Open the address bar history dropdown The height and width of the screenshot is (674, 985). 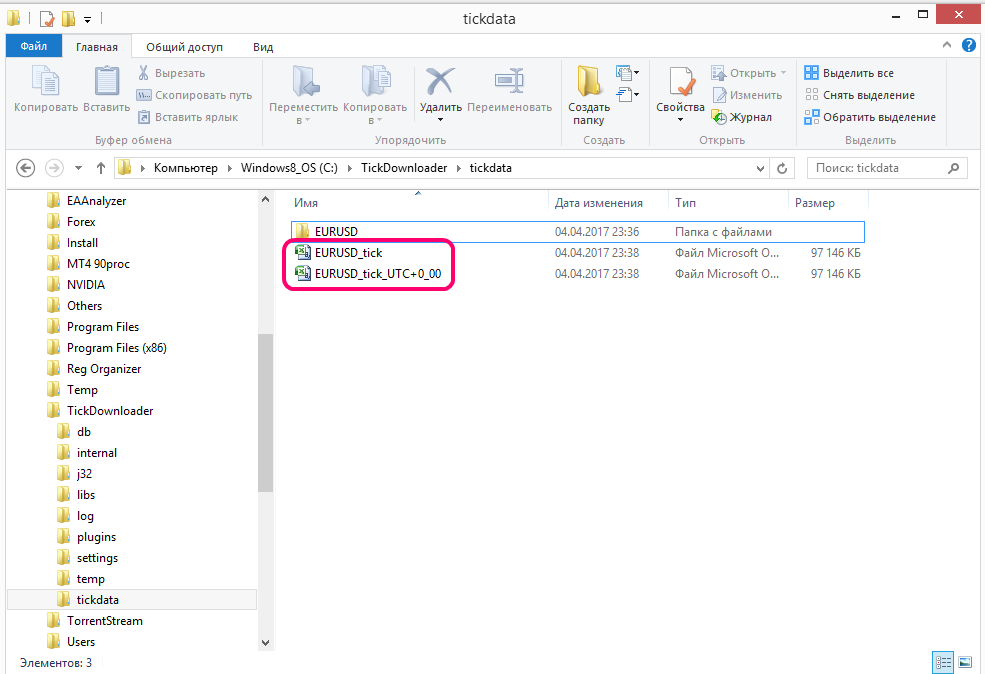[760, 168]
